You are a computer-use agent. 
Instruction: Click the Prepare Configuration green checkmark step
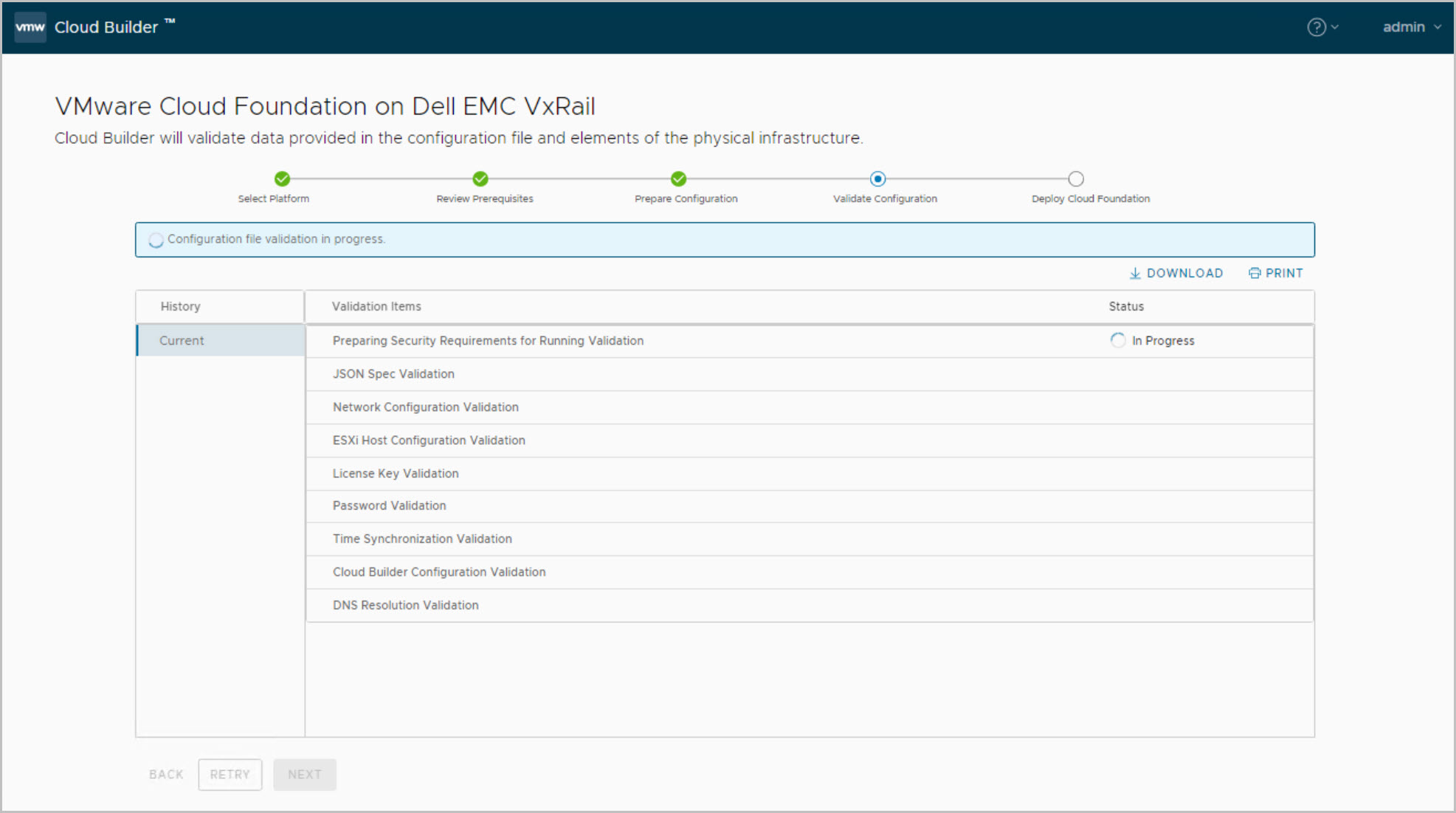pos(679,179)
